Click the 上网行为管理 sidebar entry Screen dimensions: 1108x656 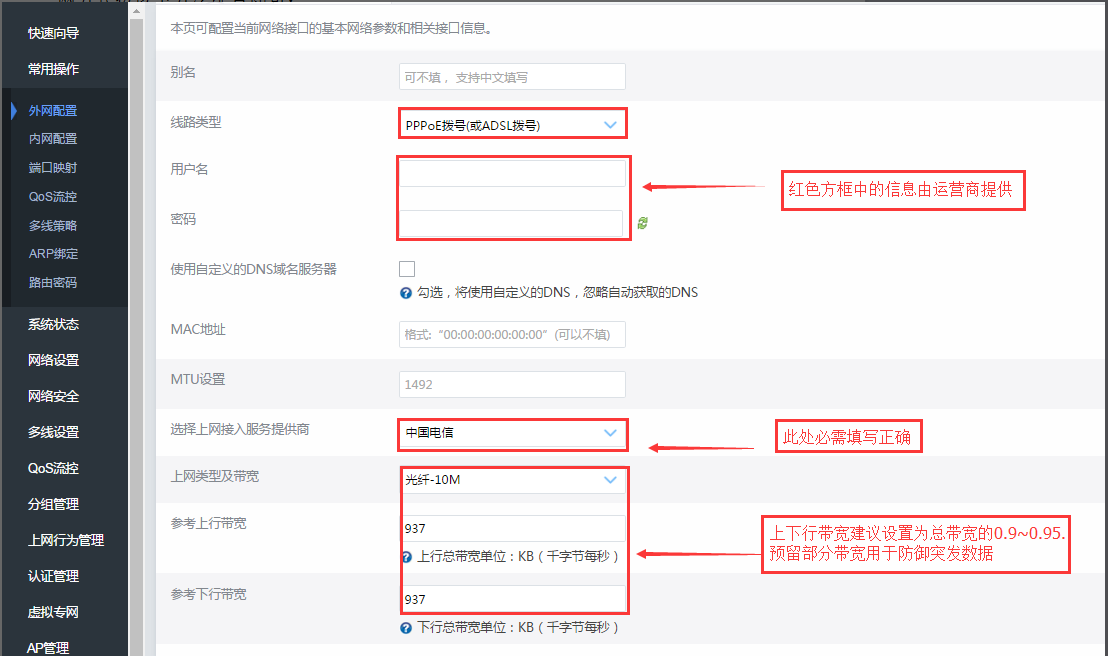click(x=66, y=540)
